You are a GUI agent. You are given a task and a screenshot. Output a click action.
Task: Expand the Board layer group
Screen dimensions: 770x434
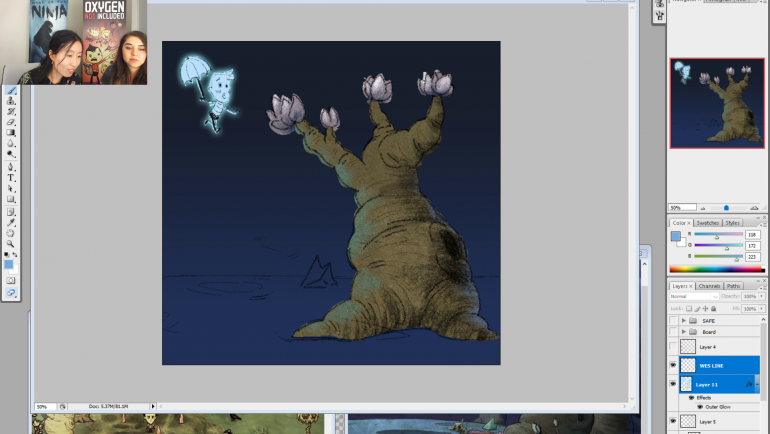(684, 331)
